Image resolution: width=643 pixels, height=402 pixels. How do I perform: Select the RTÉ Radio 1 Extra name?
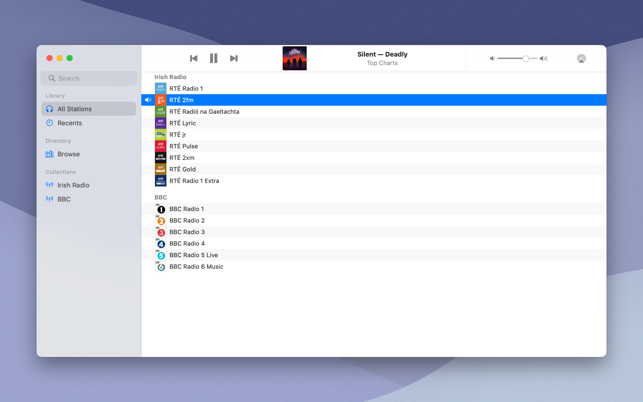(194, 180)
